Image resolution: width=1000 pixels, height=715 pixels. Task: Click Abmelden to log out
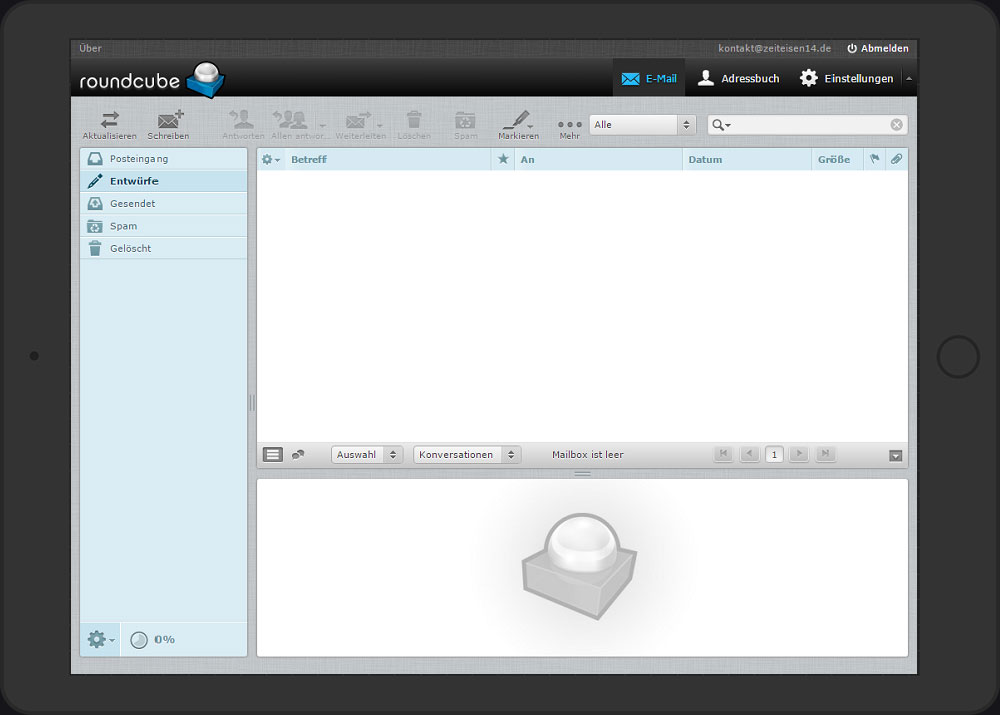[x=878, y=48]
